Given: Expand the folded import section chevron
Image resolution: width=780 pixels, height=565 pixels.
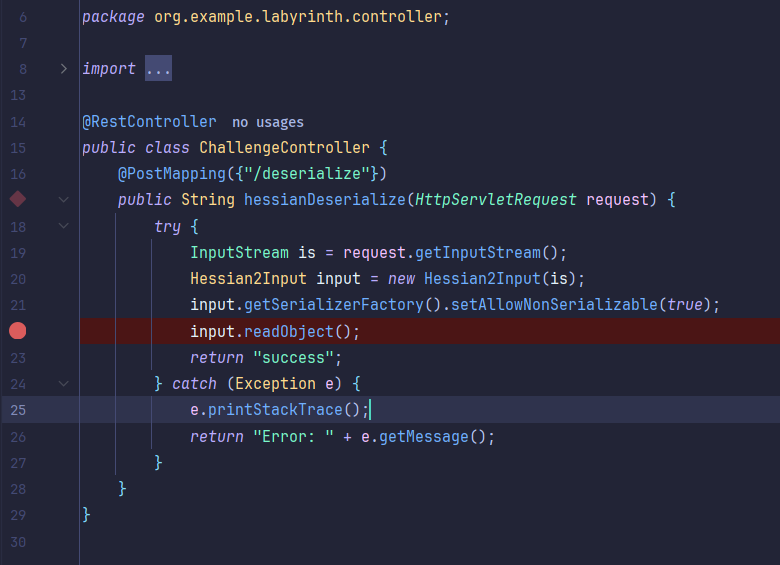Looking at the screenshot, I should point(64,69).
